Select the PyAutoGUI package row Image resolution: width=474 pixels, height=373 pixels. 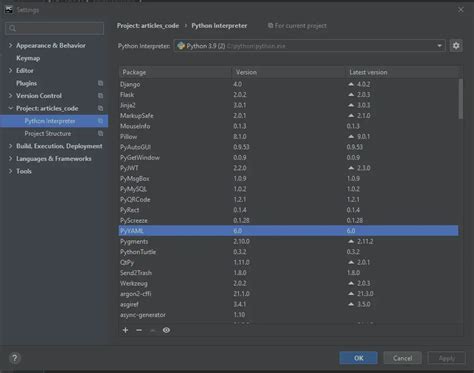click(289, 147)
